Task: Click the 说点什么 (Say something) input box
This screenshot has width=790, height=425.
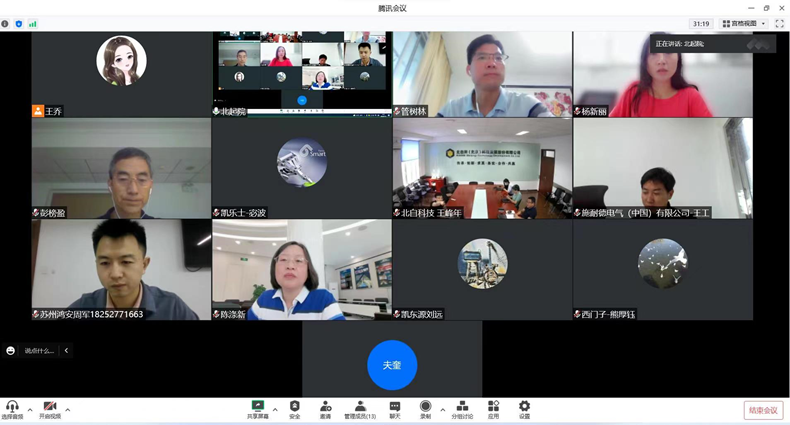Action: (41, 351)
